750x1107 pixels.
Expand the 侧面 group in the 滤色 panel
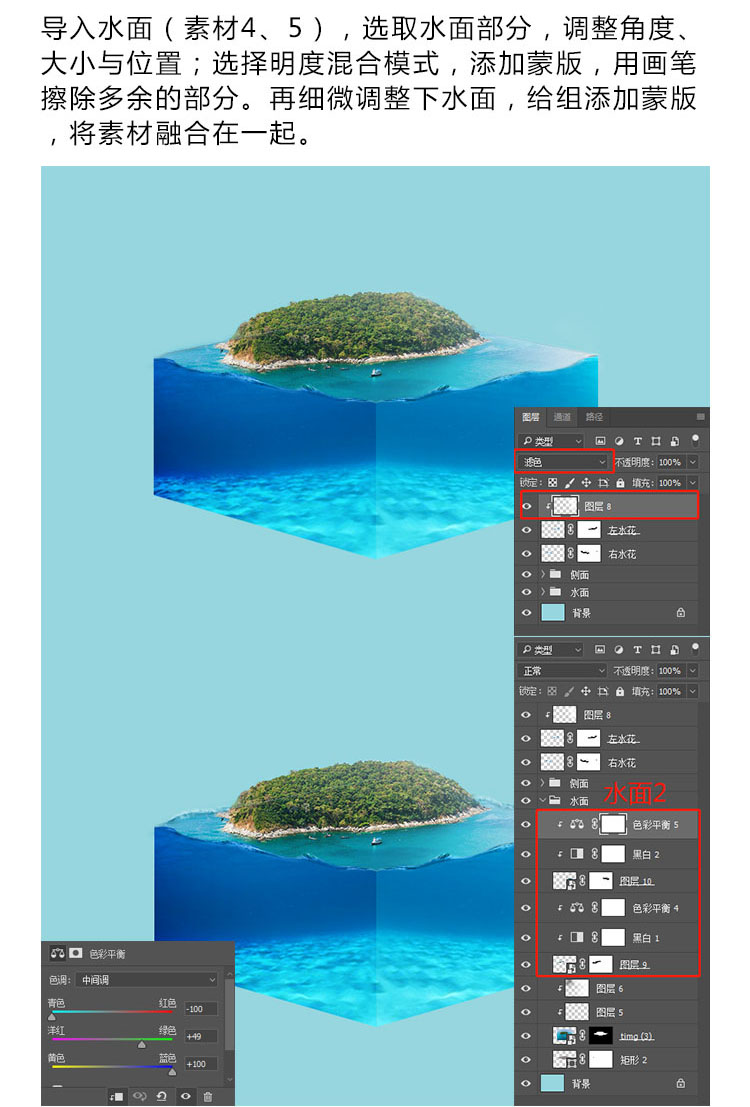click(542, 574)
